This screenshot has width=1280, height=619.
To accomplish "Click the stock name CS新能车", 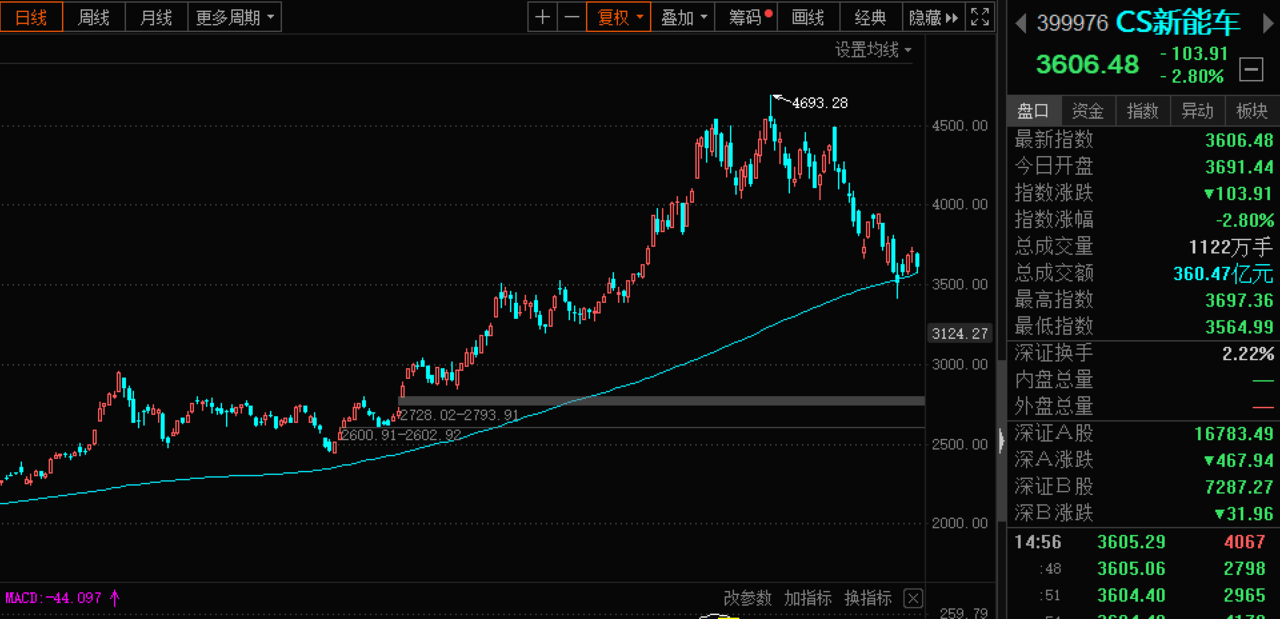I will tap(1178, 23).
